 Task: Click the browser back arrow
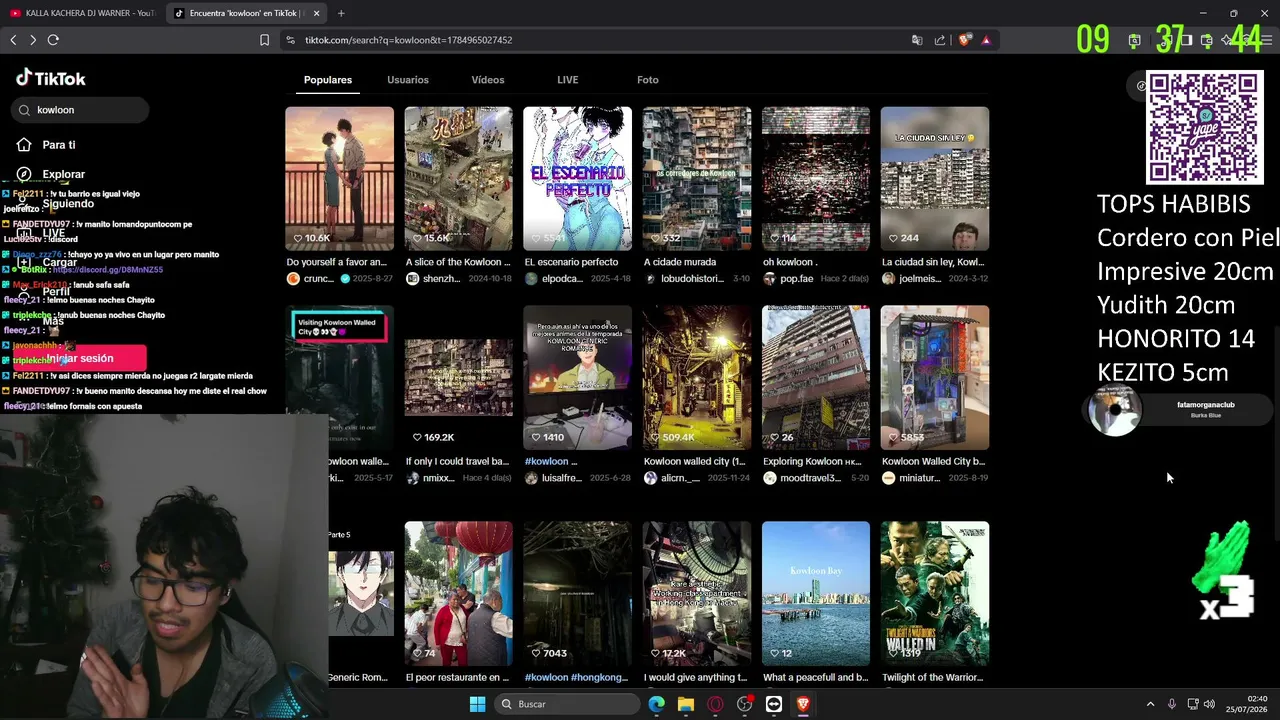click(13, 40)
